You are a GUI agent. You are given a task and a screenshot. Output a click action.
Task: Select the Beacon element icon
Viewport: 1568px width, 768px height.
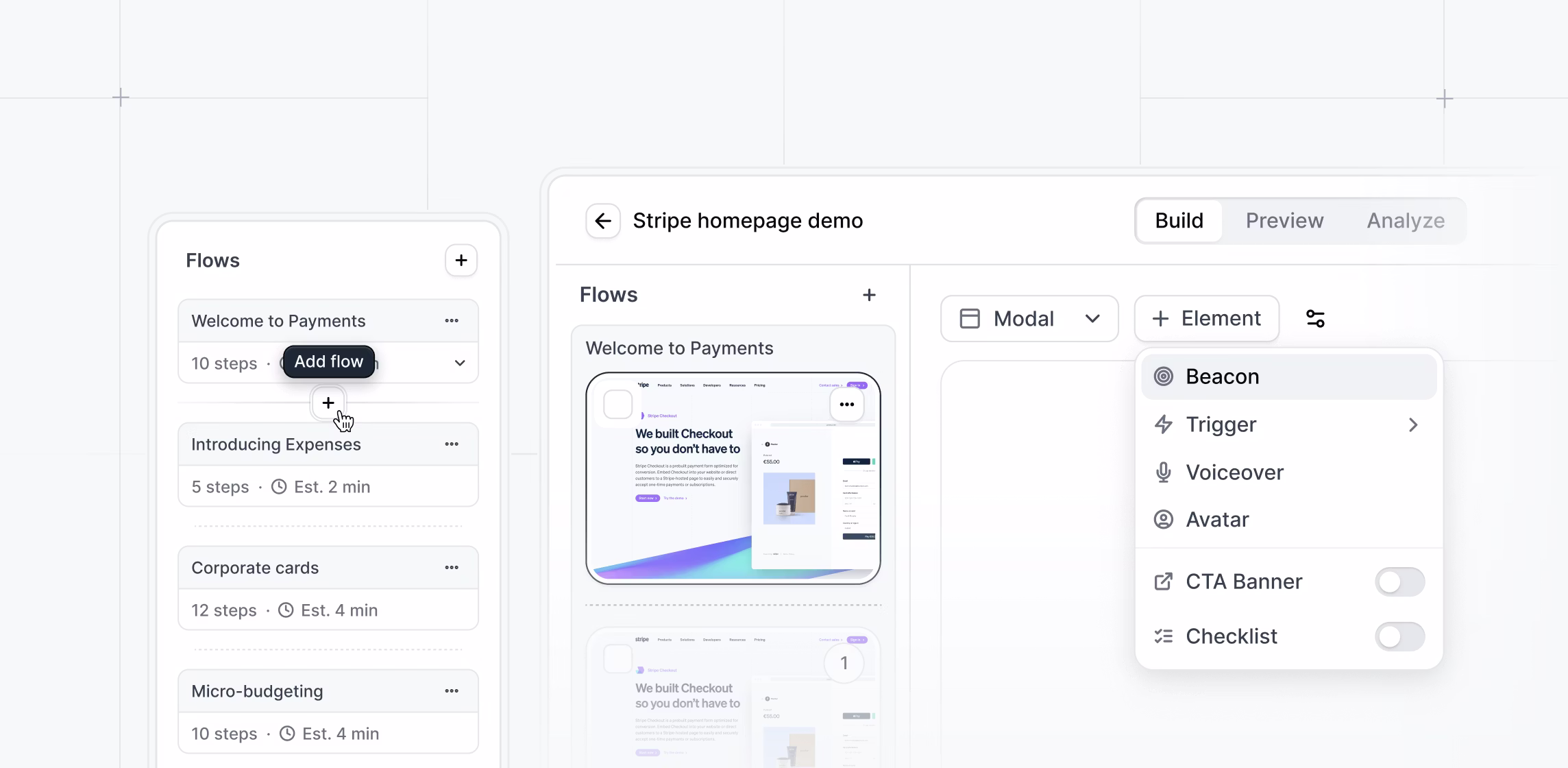click(x=1163, y=376)
